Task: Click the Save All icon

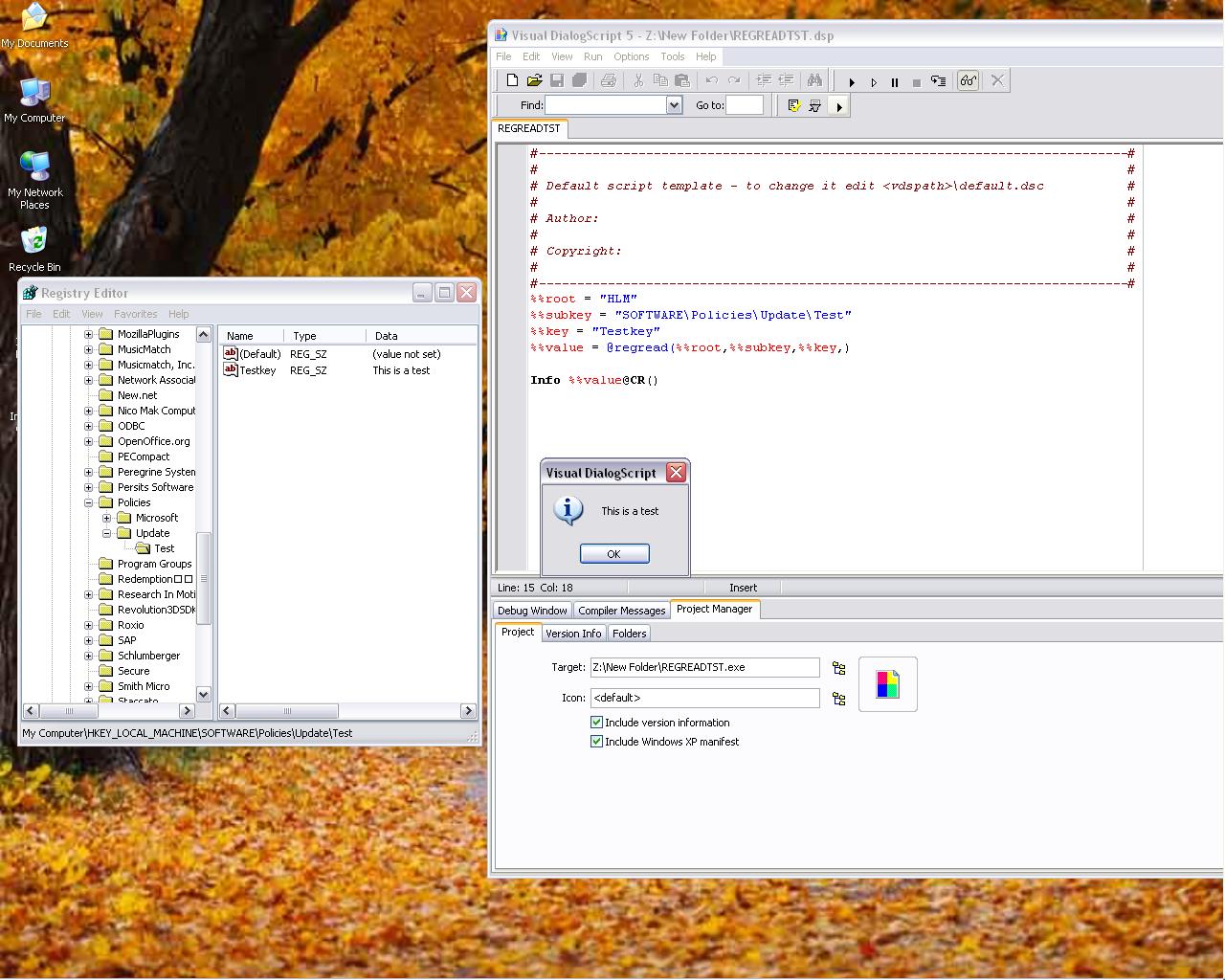Action: pos(579,81)
